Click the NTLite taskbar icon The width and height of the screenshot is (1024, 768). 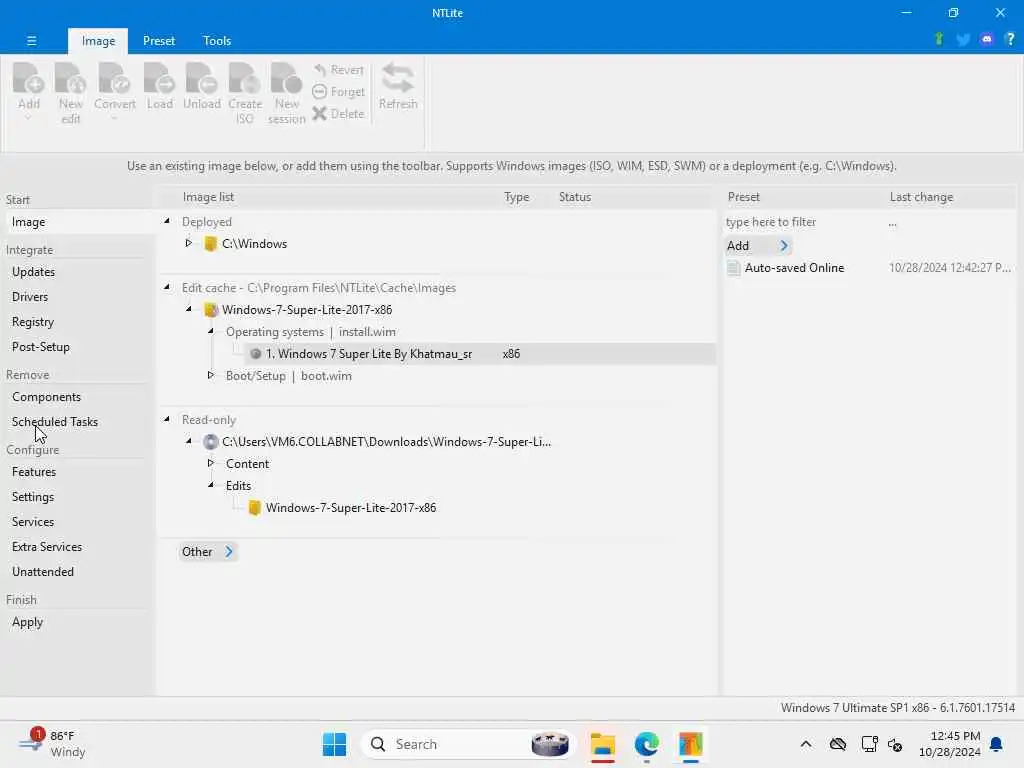pyautogui.click(x=690, y=744)
